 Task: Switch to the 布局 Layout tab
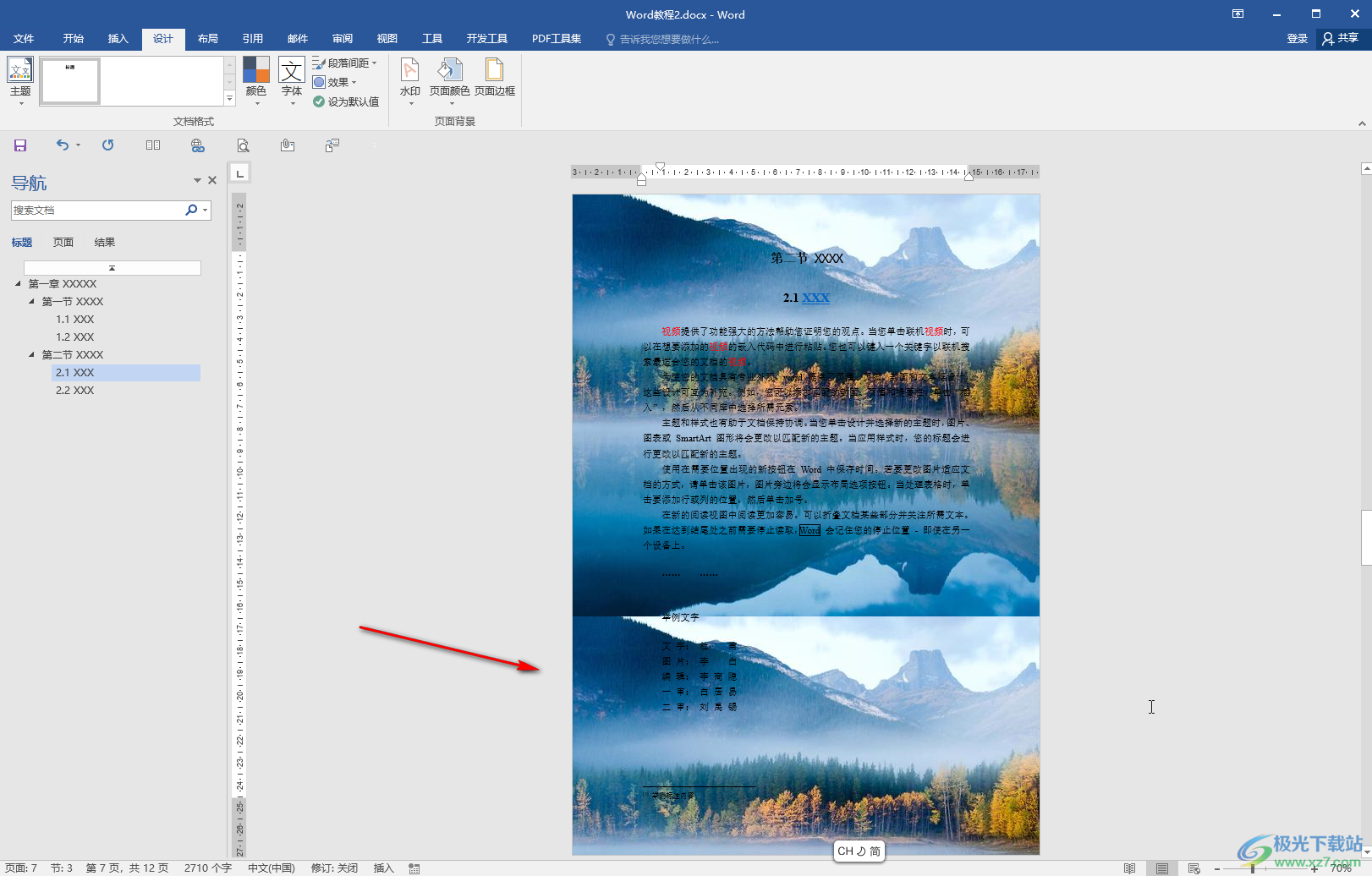[x=208, y=39]
